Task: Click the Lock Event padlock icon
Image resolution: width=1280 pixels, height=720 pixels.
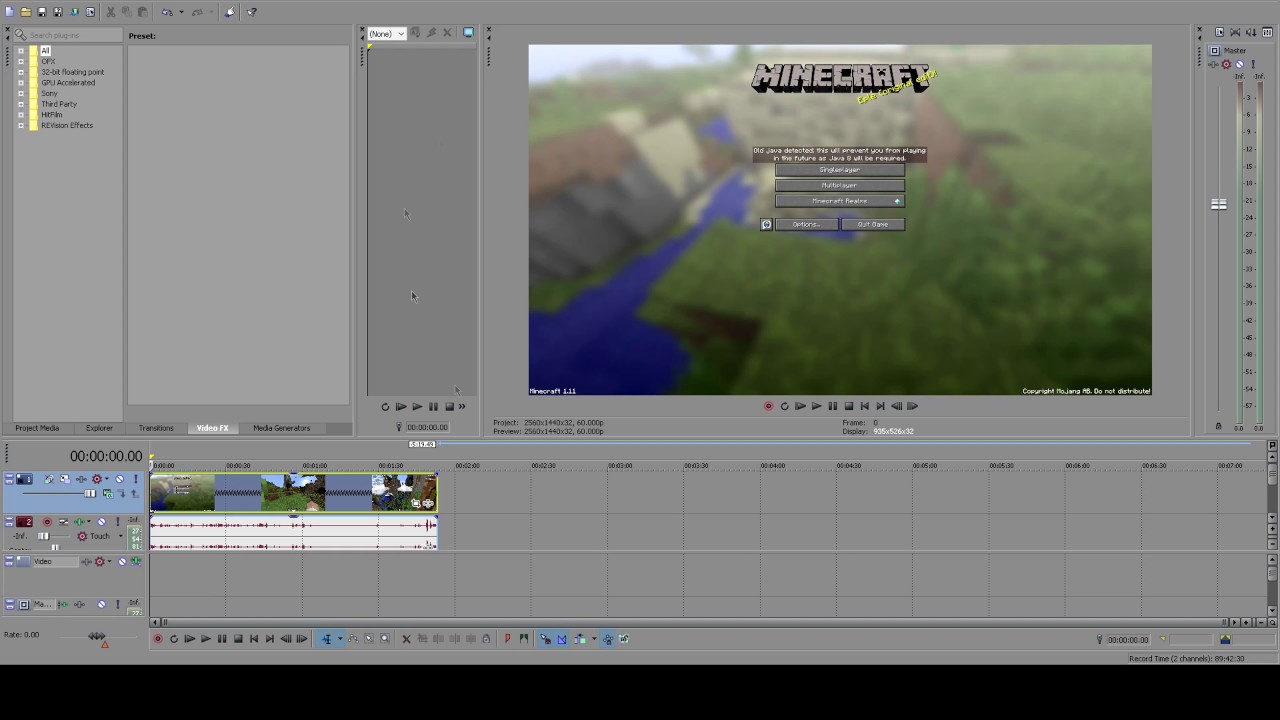Action: pos(486,639)
